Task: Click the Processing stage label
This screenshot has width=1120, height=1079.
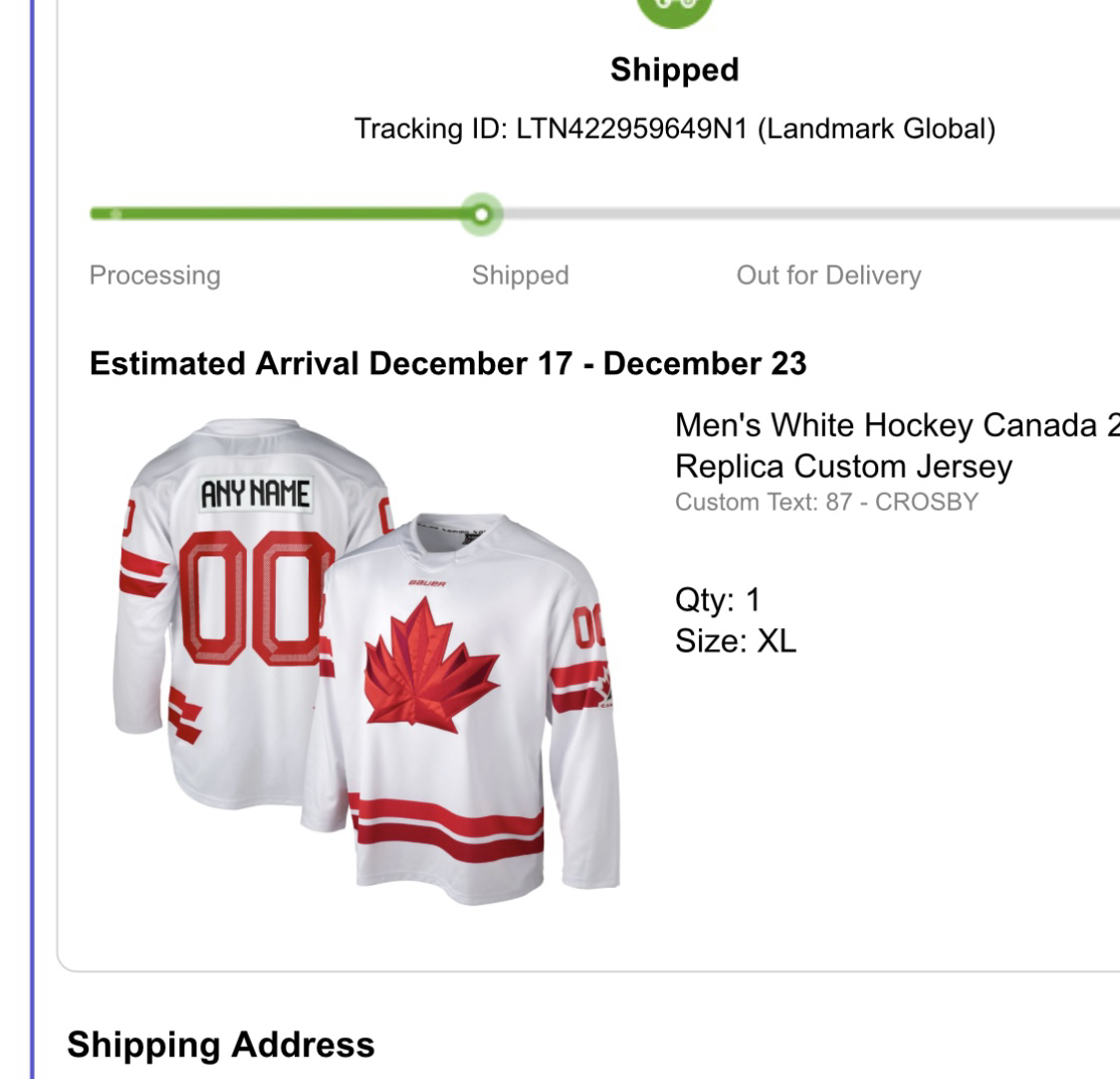Action: click(x=154, y=276)
